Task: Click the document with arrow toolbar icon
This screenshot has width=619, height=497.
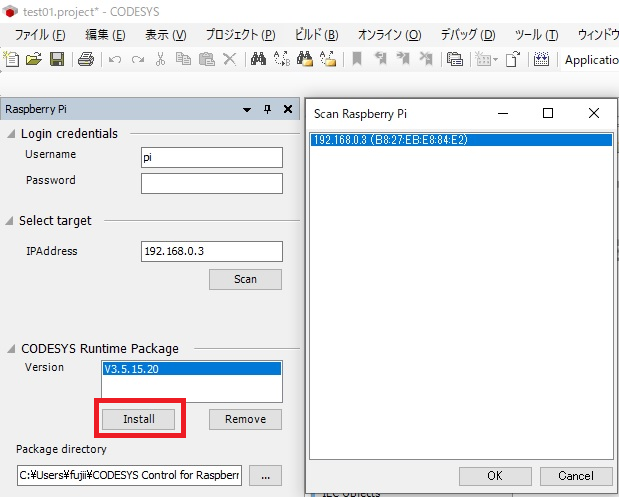Action: (x=513, y=59)
